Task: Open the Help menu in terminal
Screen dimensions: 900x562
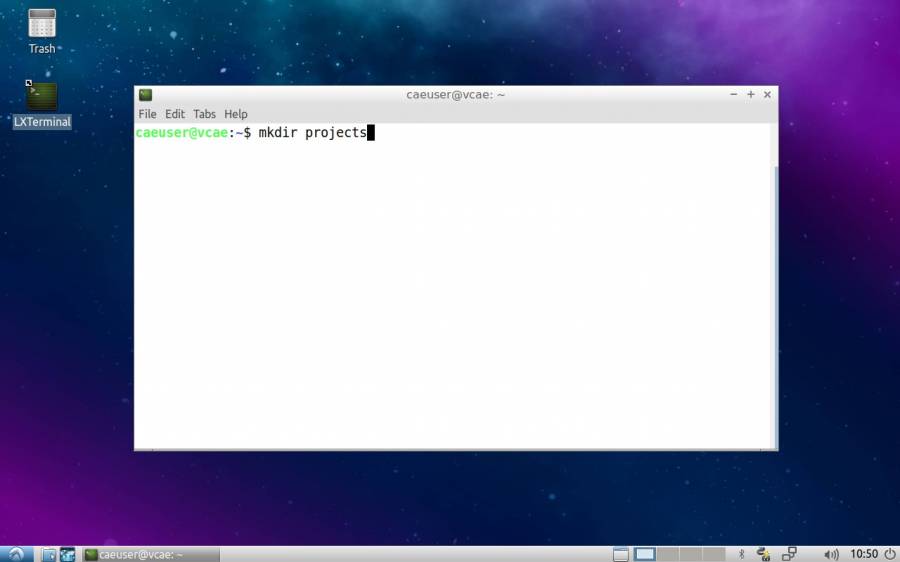Action: pos(235,114)
